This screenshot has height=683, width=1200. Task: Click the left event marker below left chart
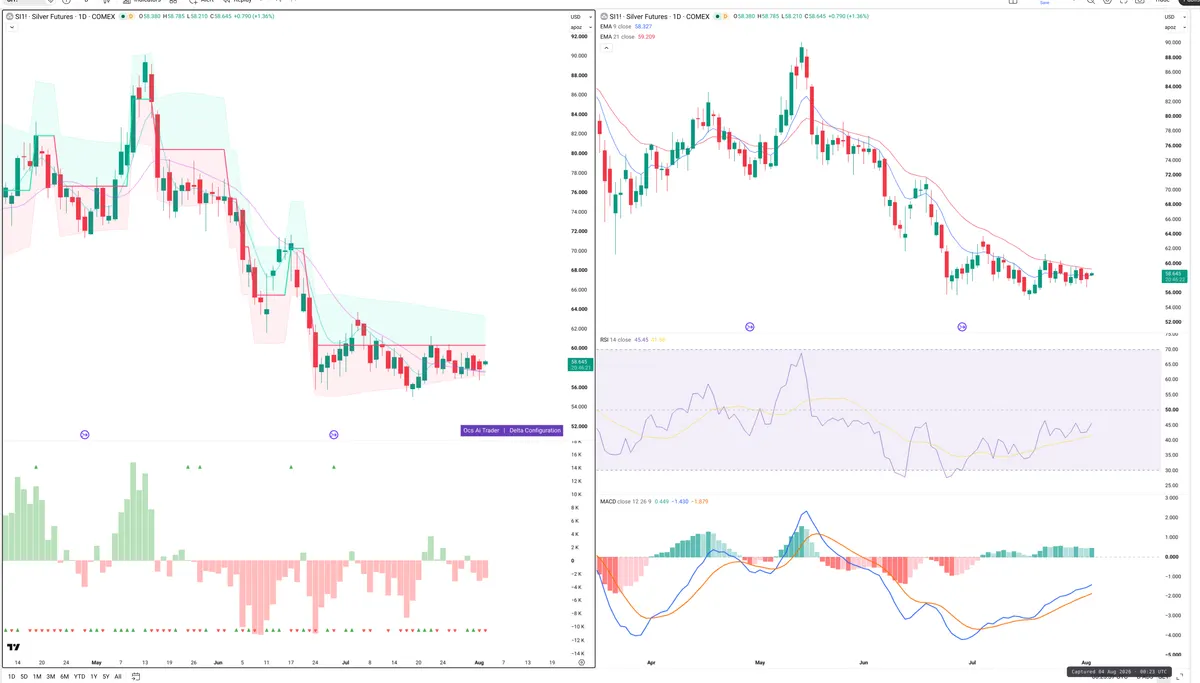84,434
